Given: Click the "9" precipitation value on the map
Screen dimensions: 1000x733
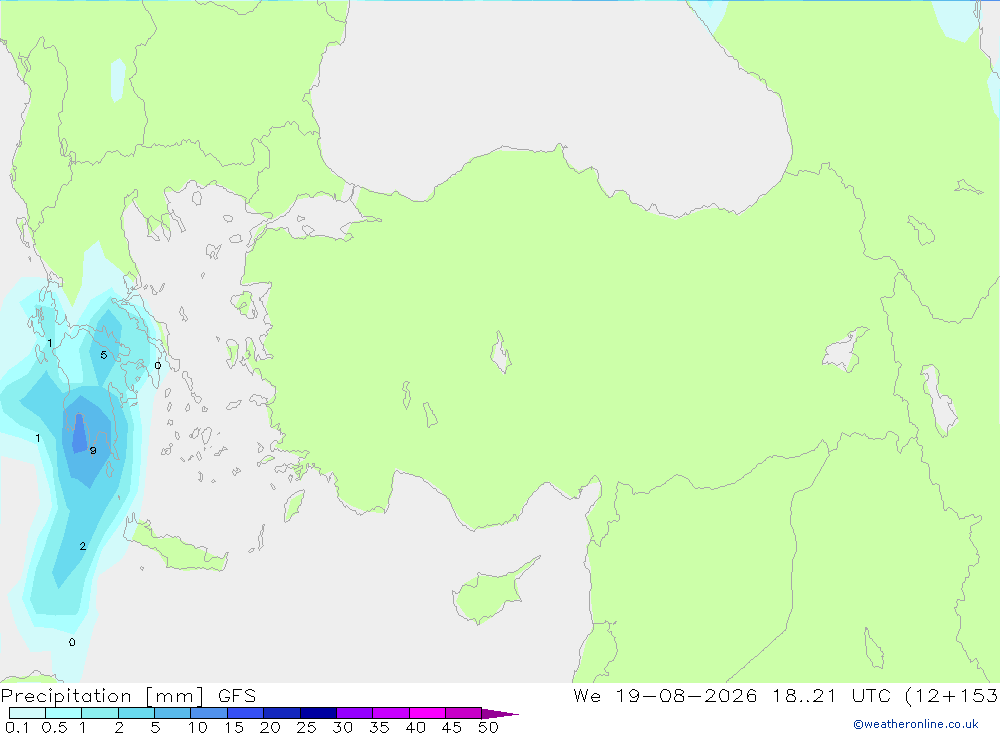Looking at the screenshot, I should tap(93, 451).
